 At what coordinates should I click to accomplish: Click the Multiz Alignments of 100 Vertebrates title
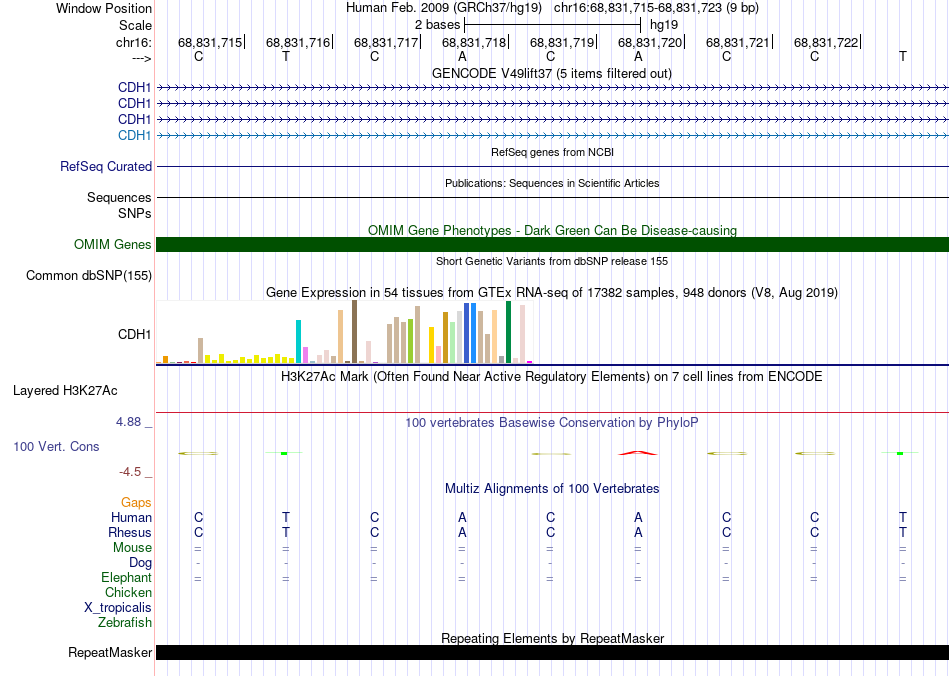(x=552, y=488)
